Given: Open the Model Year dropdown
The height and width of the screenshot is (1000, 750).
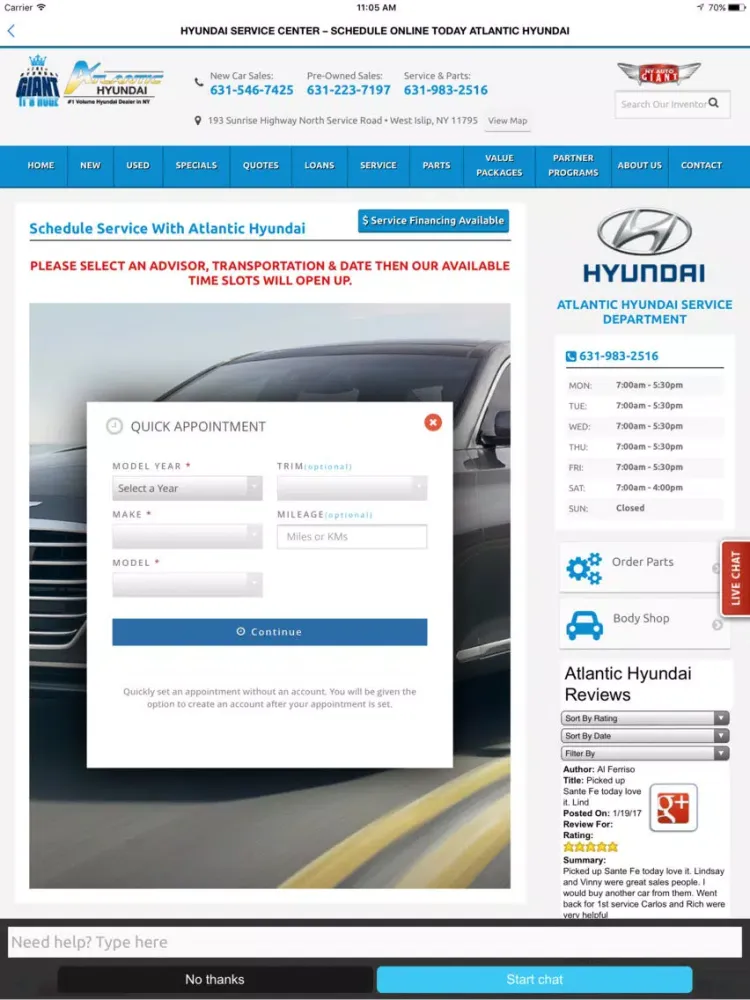Looking at the screenshot, I should pyautogui.click(x=188, y=488).
